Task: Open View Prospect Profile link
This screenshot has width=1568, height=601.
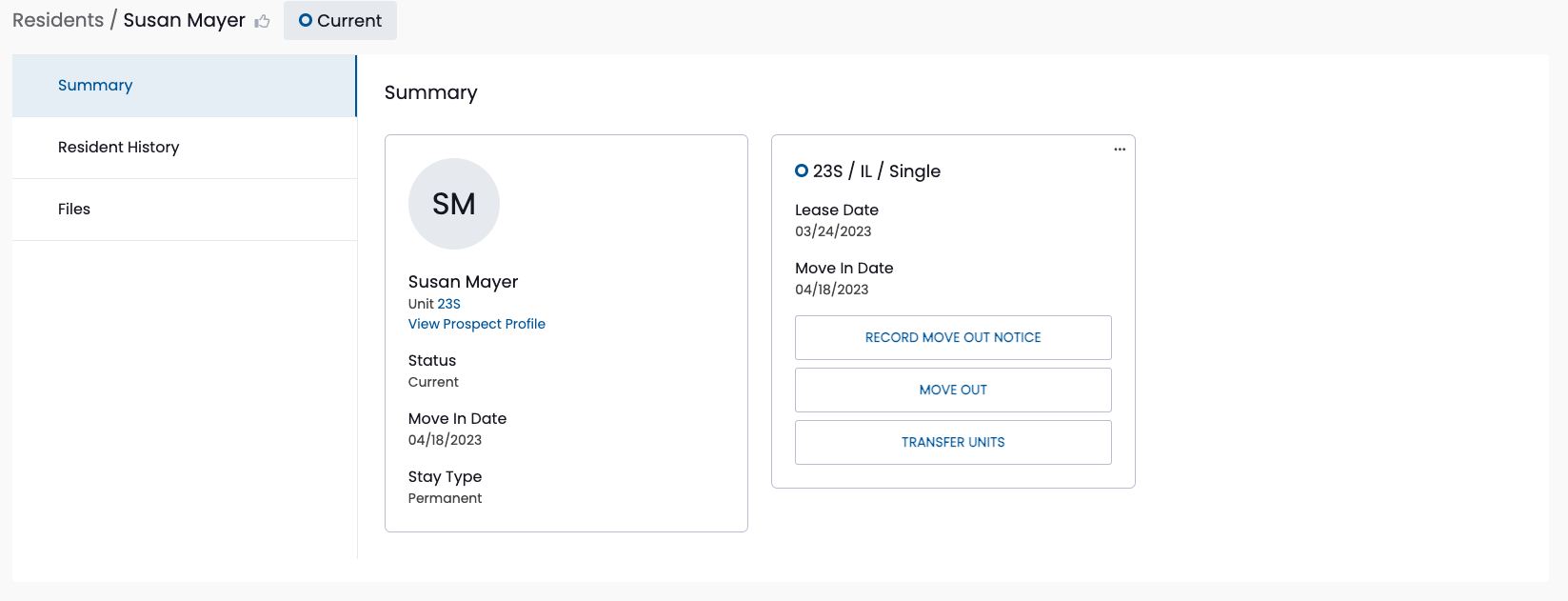Action: tap(477, 324)
